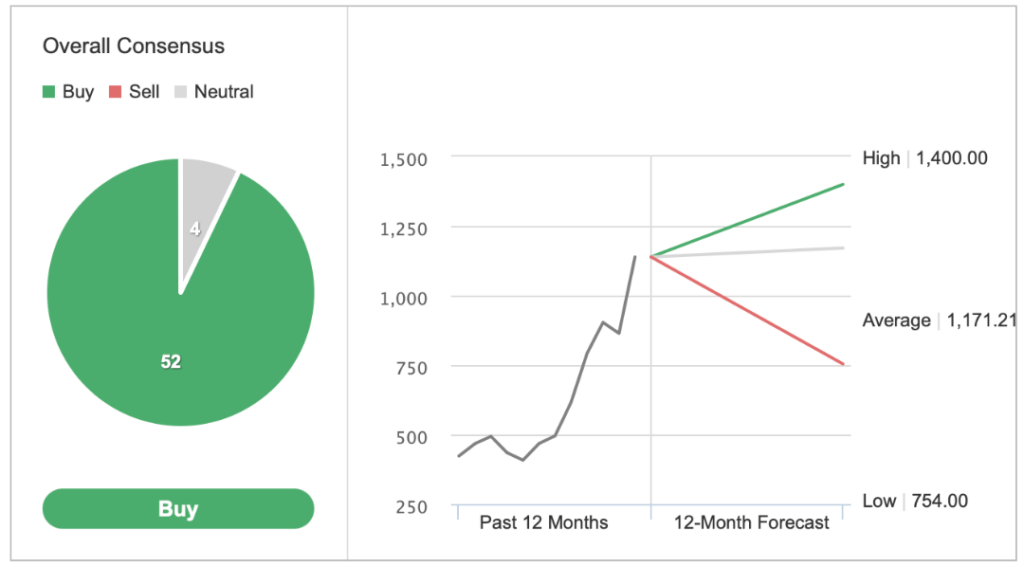Select the Past 12 Months axis label
1024x567 pixels.
tap(544, 523)
